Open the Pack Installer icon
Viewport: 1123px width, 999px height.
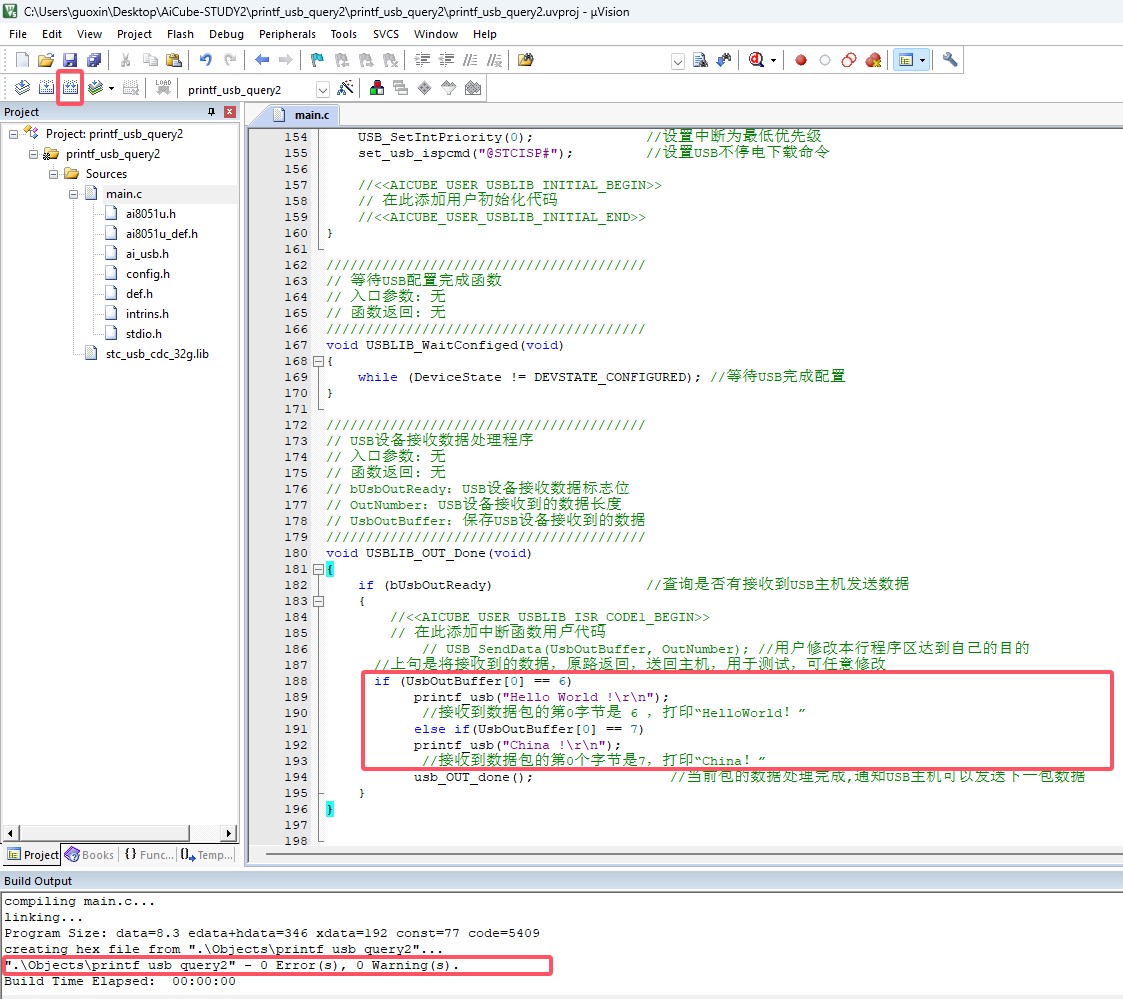473,88
